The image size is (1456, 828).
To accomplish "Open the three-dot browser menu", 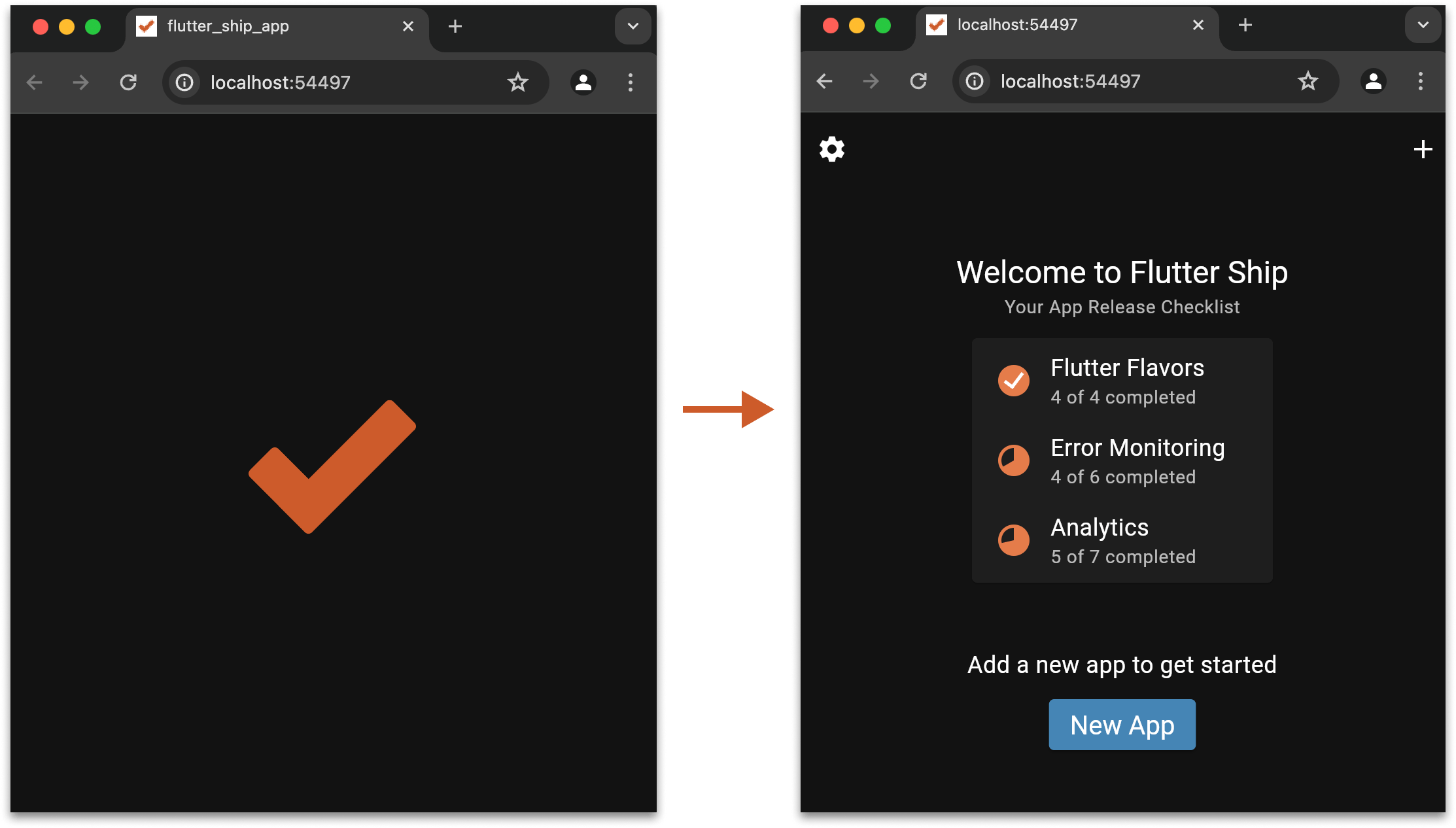I will pos(630,82).
